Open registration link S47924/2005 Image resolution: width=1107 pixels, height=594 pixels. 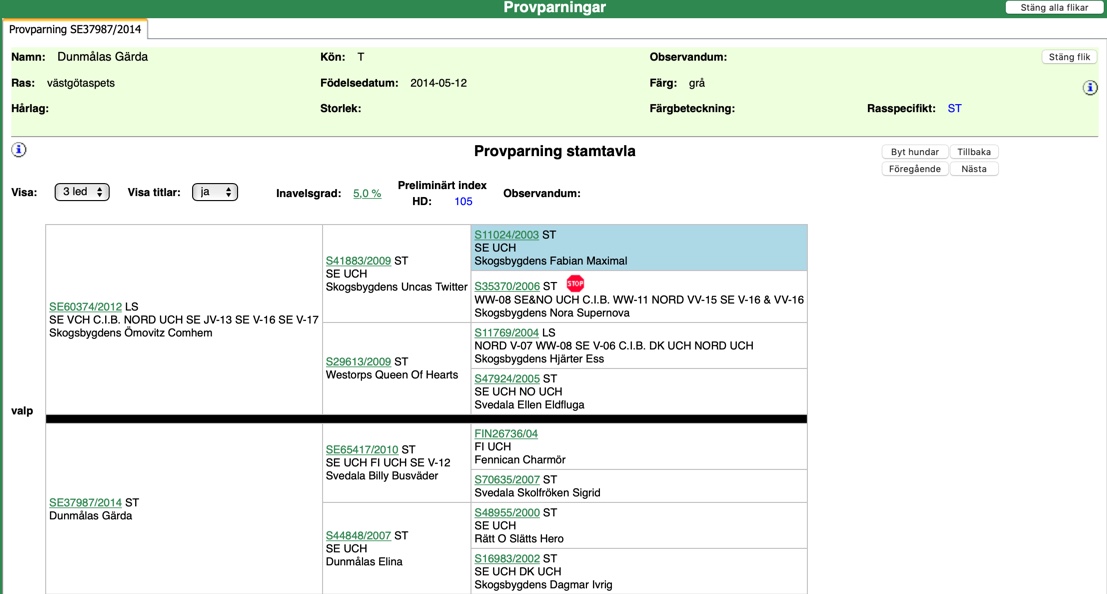click(507, 379)
